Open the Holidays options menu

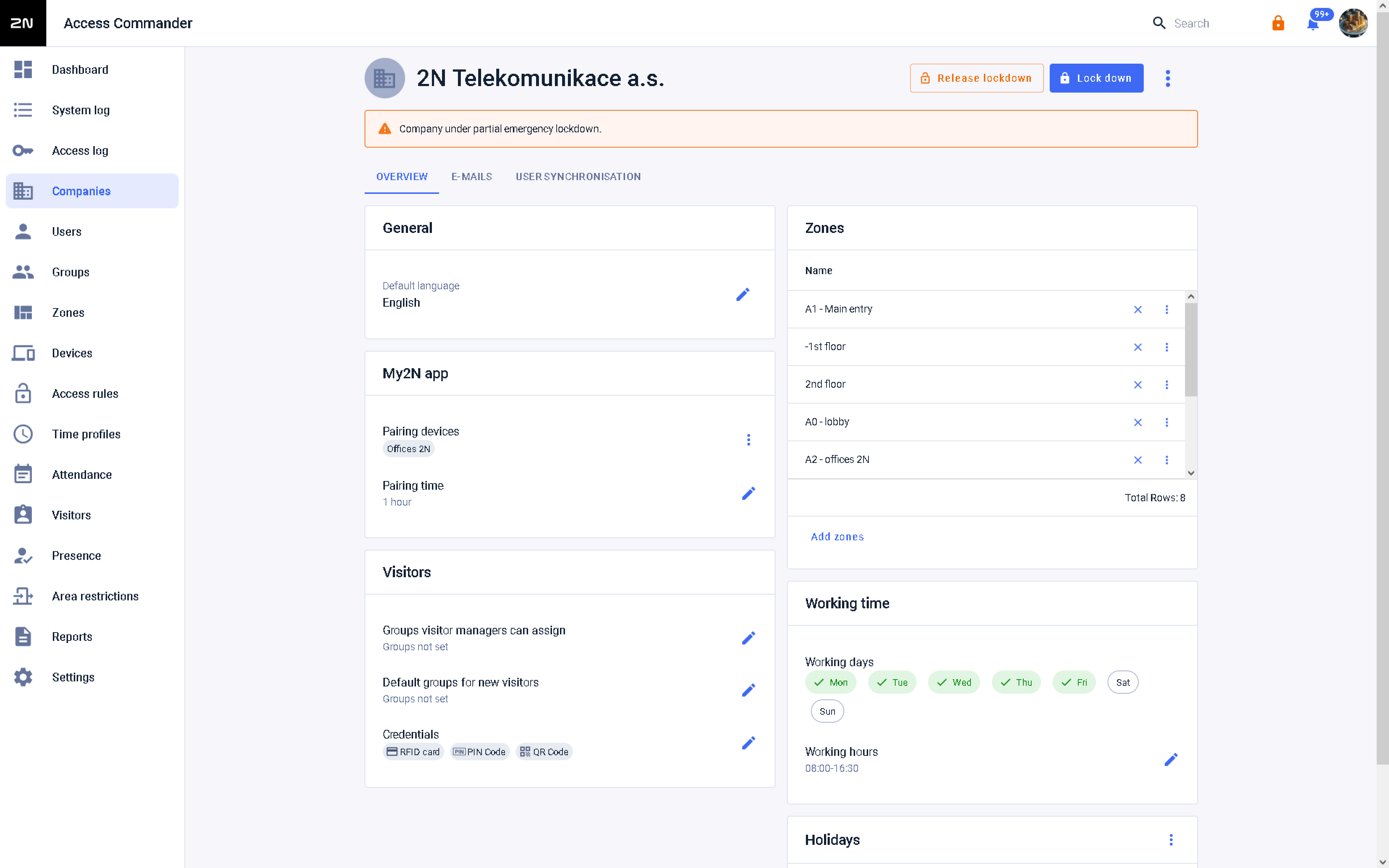coord(1171,840)
